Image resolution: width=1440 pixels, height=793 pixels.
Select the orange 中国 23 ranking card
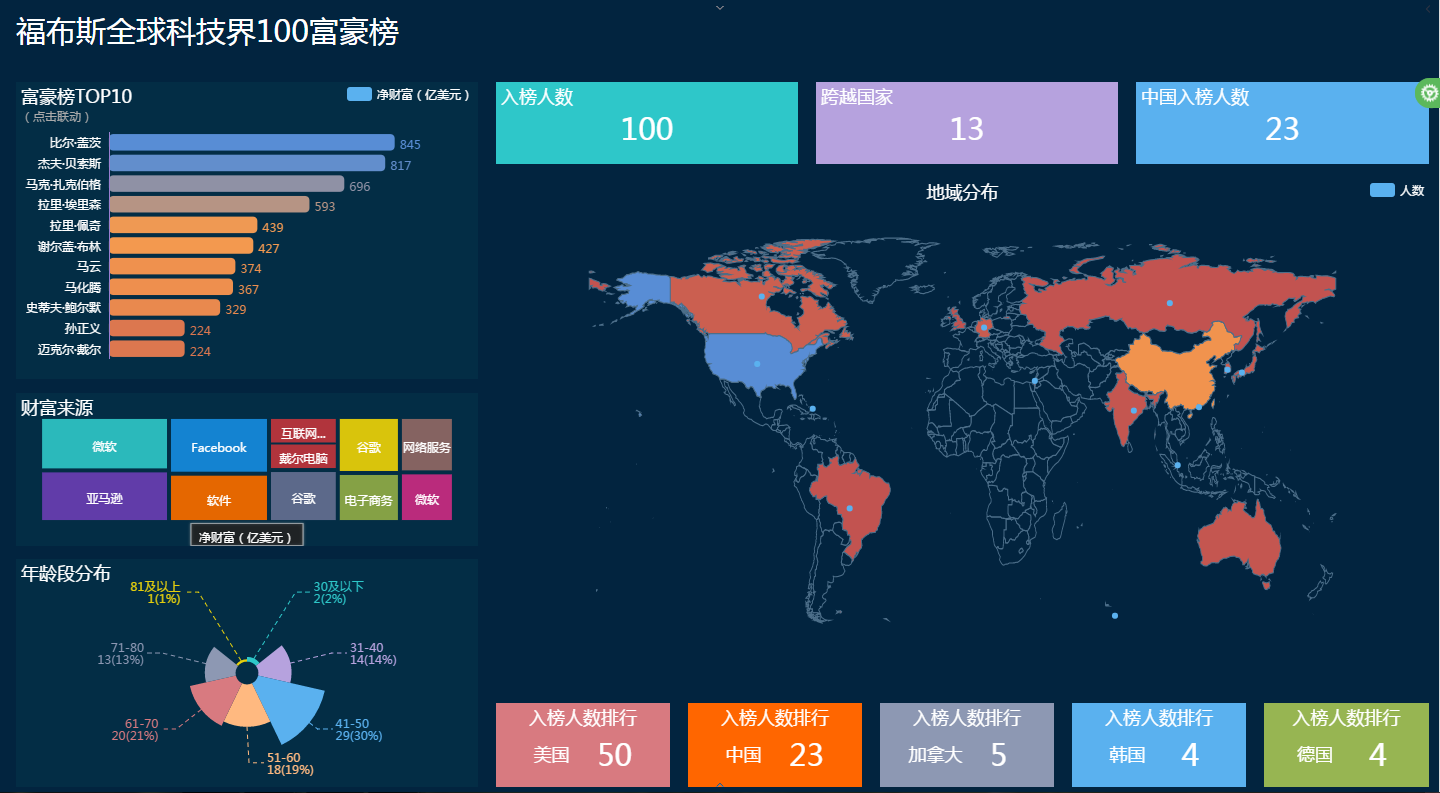click(x=775, y=745)
